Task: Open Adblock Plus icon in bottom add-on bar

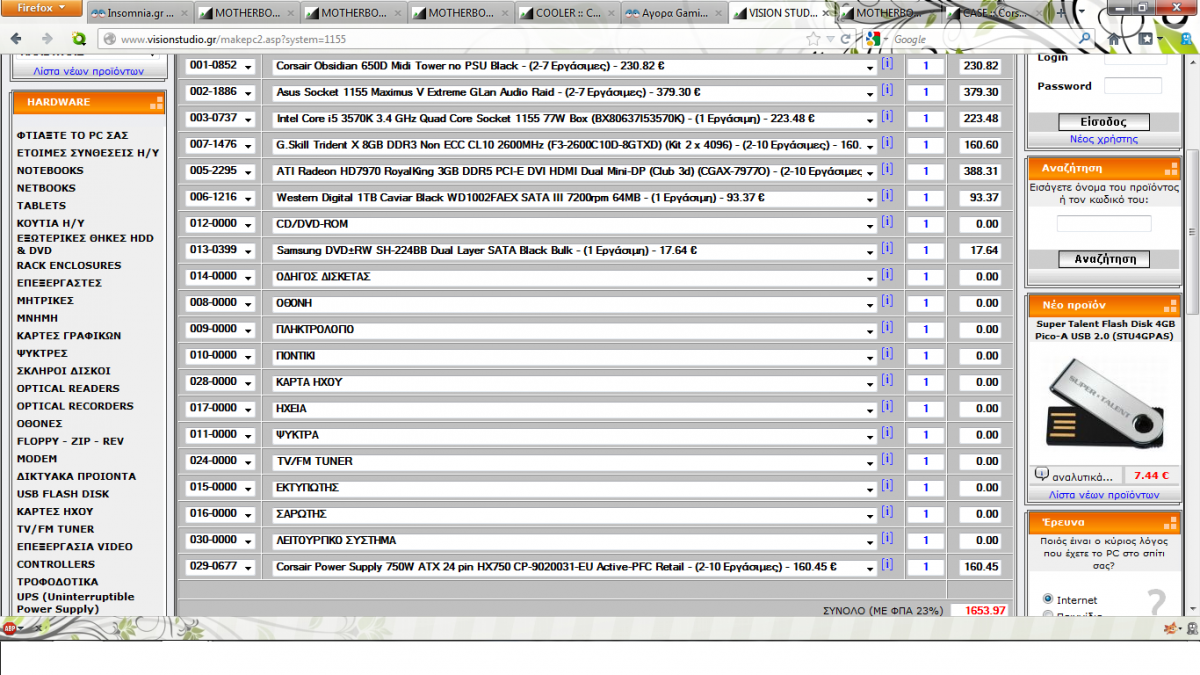Action: [9, 628]
